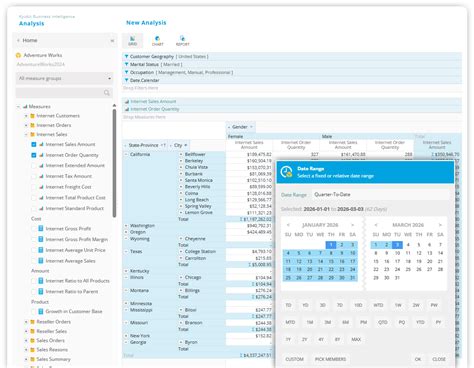The width and height of the screenshot is (474, 368).
Task: Collapse the Measures tree node
Action: (x=18, y=107)
